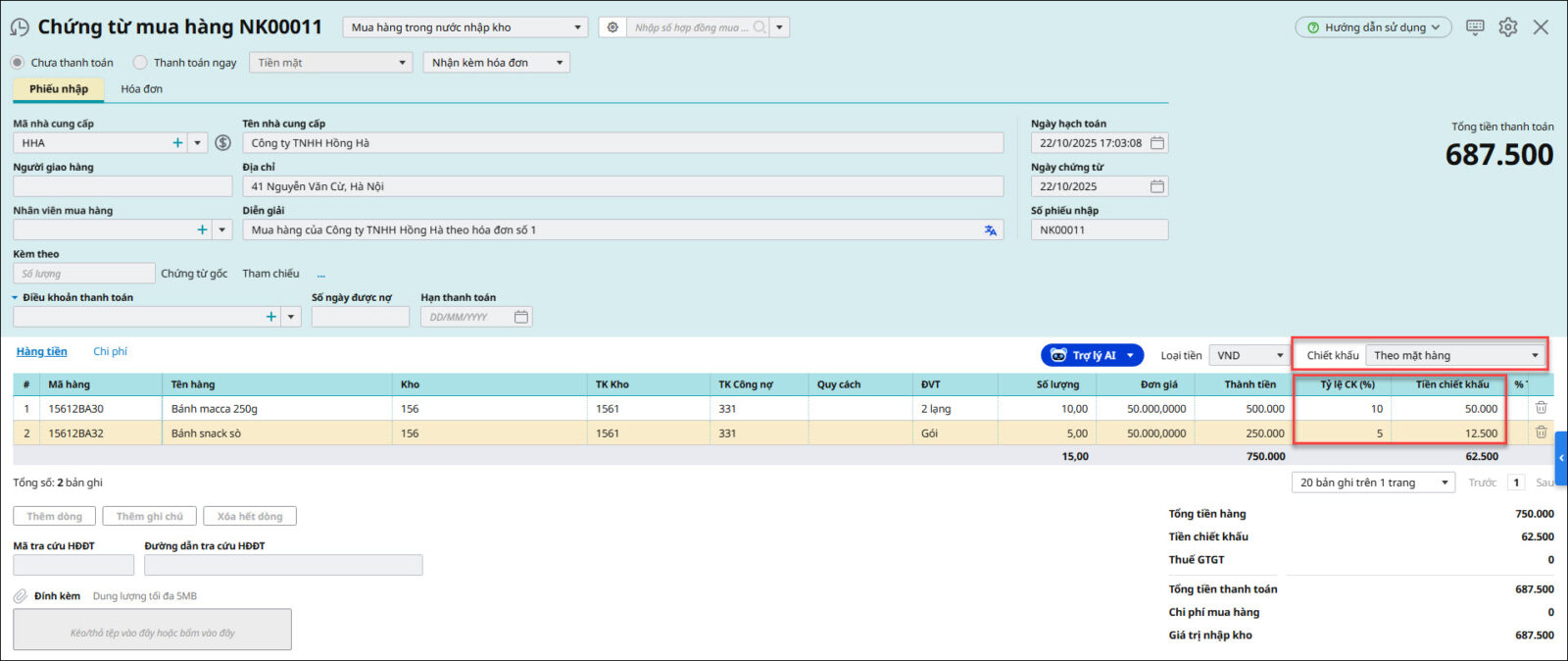Click the Trợ lý AI button
The height and width of the screenshot is (661, 1568).
coord(1092,356)
